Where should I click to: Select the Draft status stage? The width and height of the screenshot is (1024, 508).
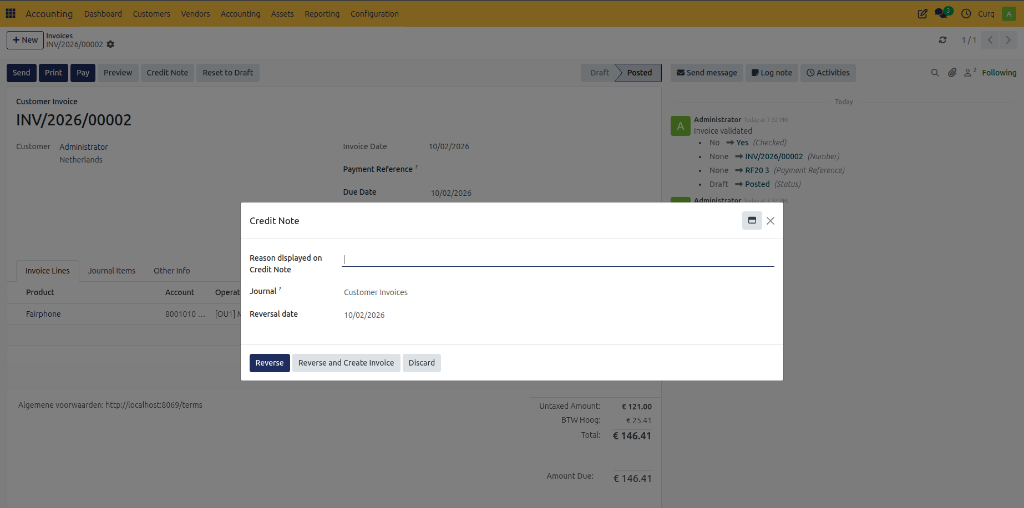tap(599, 72)
